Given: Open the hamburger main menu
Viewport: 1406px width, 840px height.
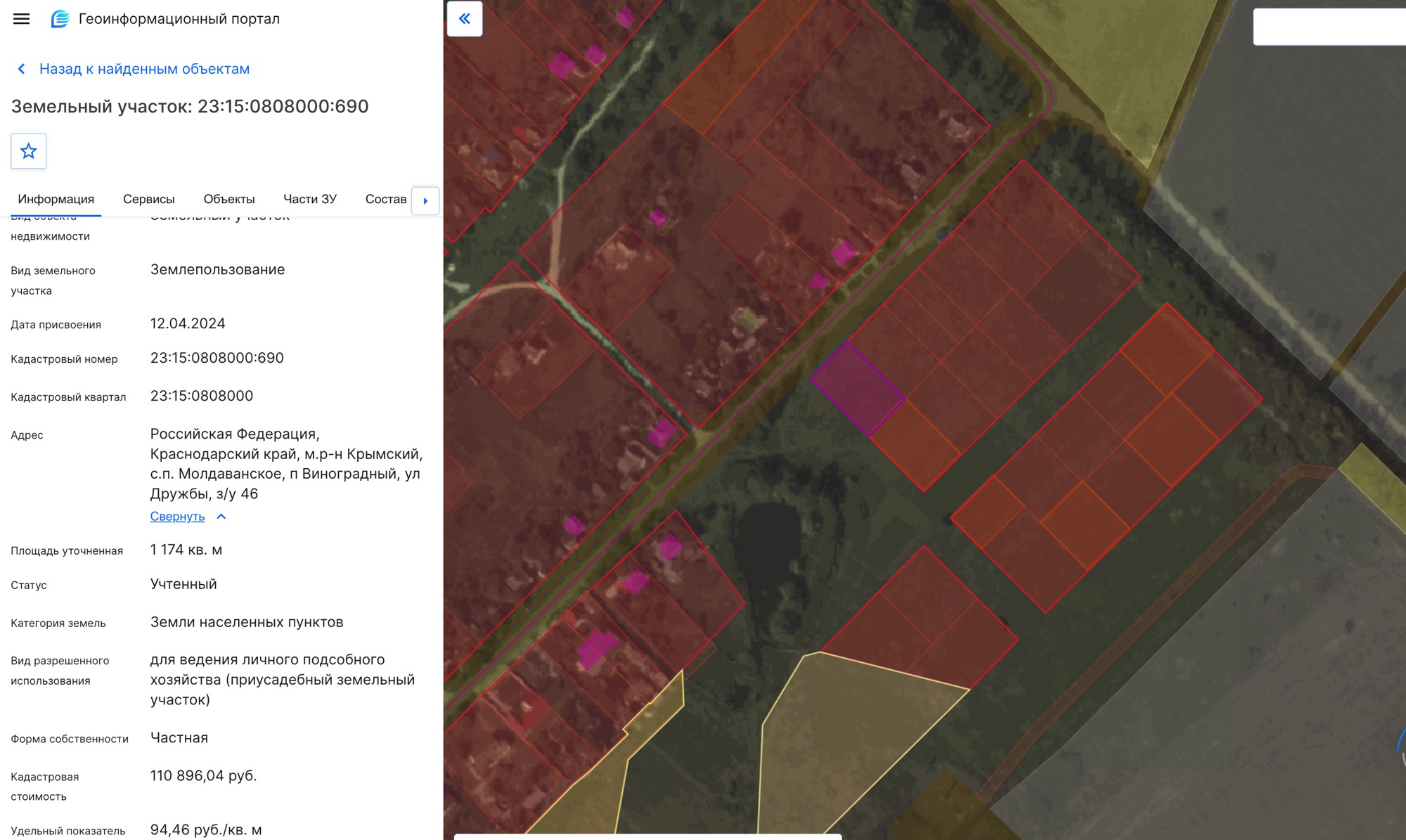Looking at the screenshot, I should (21, 19).
